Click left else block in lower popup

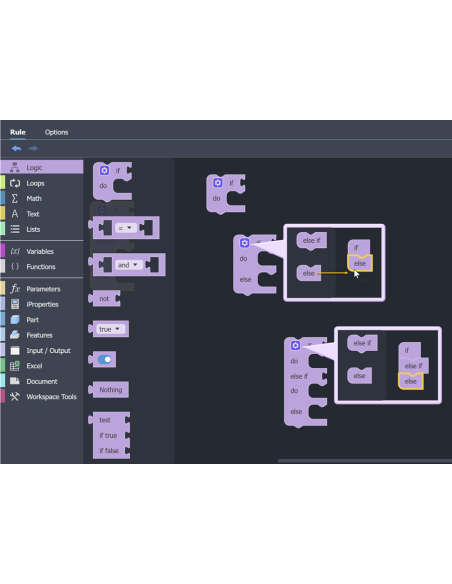(x=359, y=376)
